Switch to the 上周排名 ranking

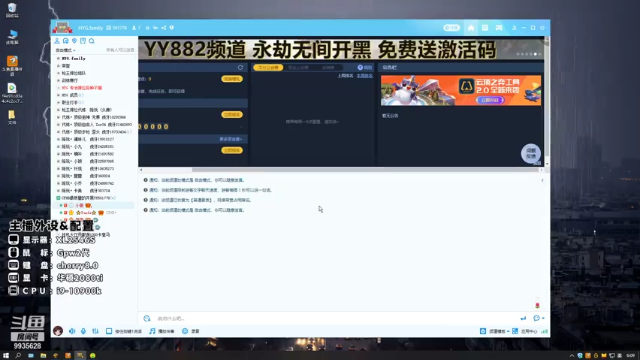click(x=345, y=76)
